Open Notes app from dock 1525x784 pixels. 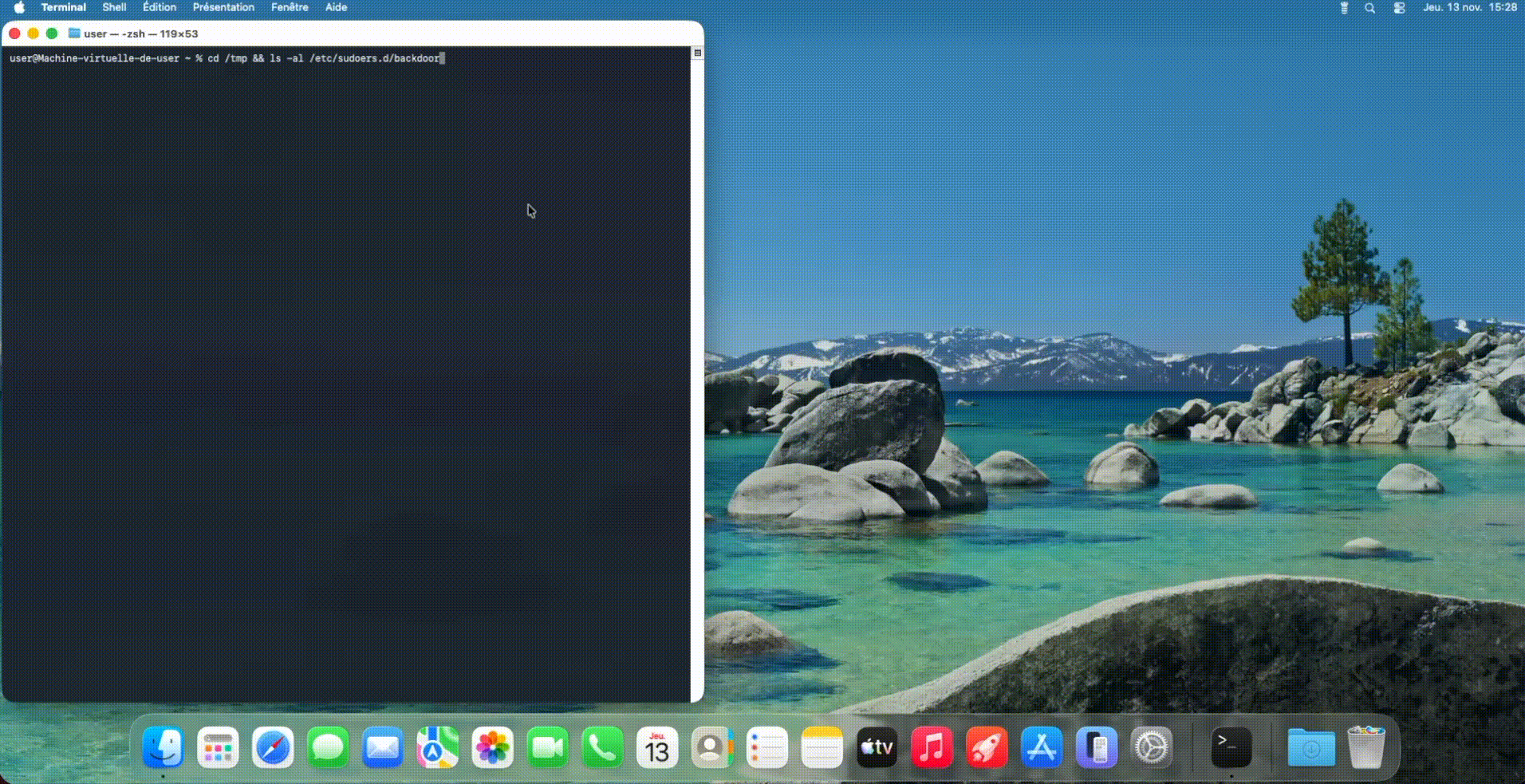coord(822,748)
